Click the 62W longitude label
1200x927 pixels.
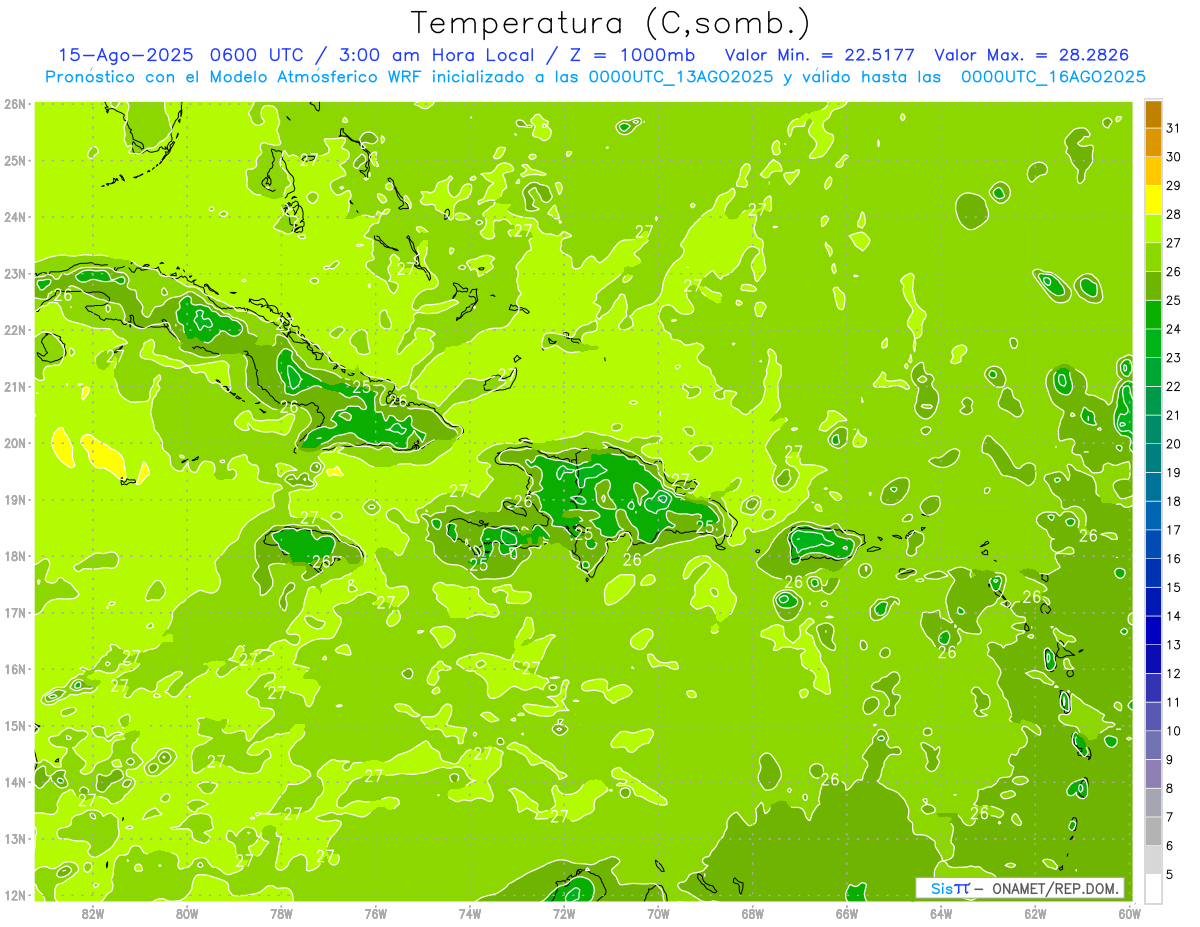pos(1036,913)
